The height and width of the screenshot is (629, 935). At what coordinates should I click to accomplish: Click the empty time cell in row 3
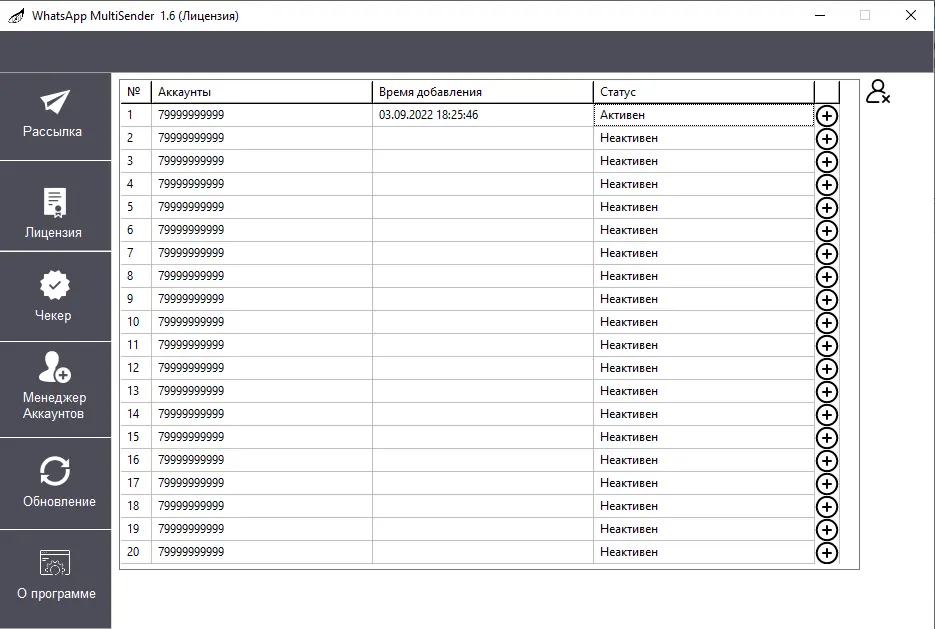tap(483, 161)
